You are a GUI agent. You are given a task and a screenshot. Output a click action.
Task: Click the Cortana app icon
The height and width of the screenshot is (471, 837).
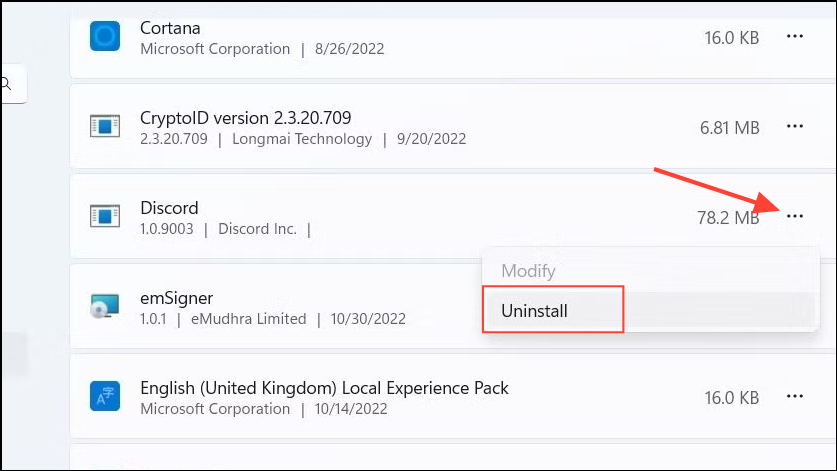(105, 36)
